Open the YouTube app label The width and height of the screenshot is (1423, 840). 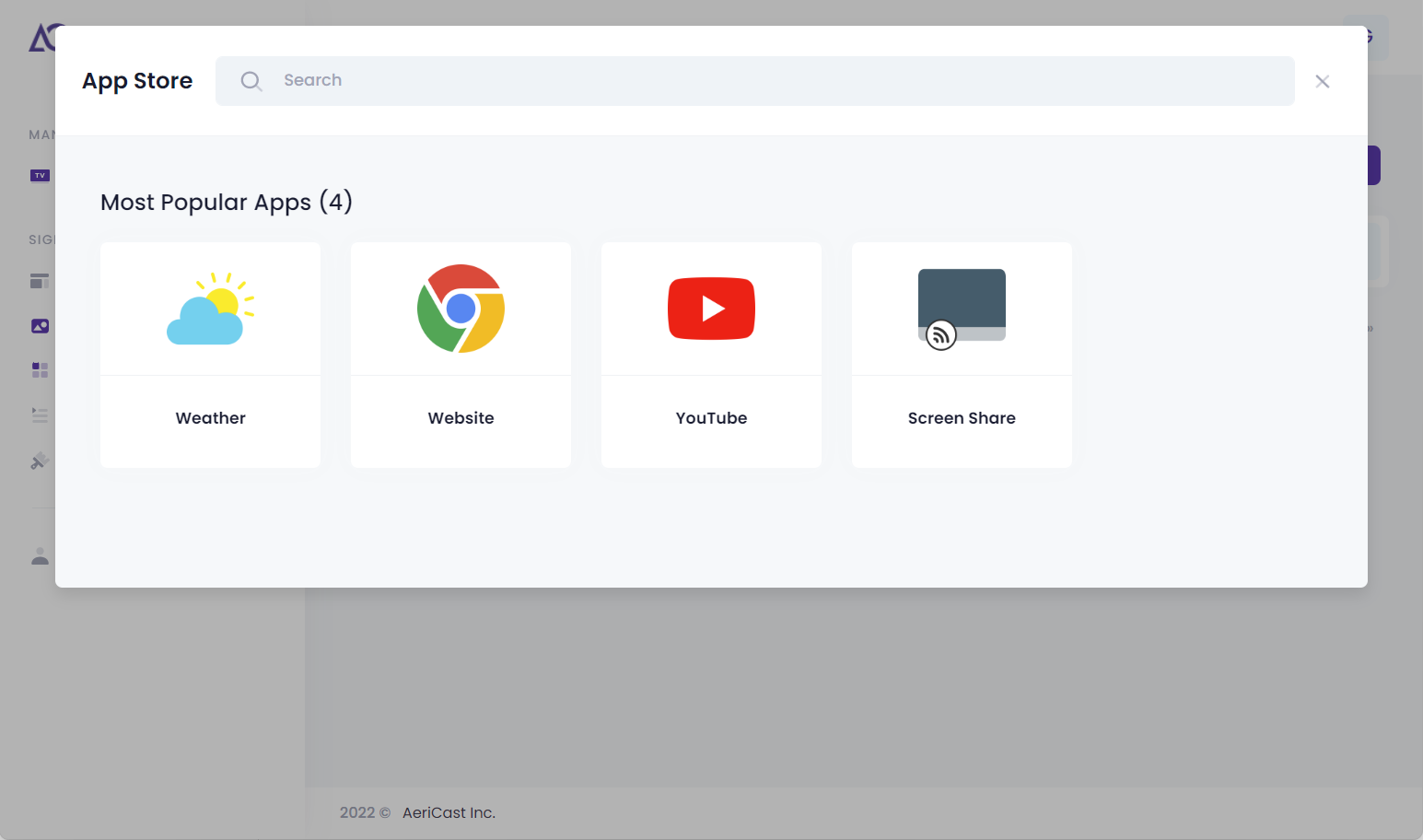coord(712,418)
